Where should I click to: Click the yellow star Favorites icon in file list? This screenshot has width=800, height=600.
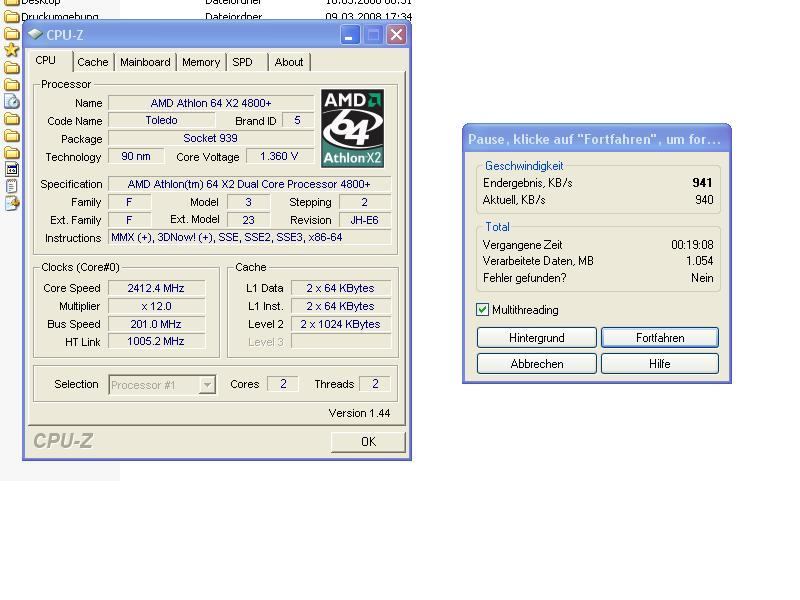(x=11, y=50)
